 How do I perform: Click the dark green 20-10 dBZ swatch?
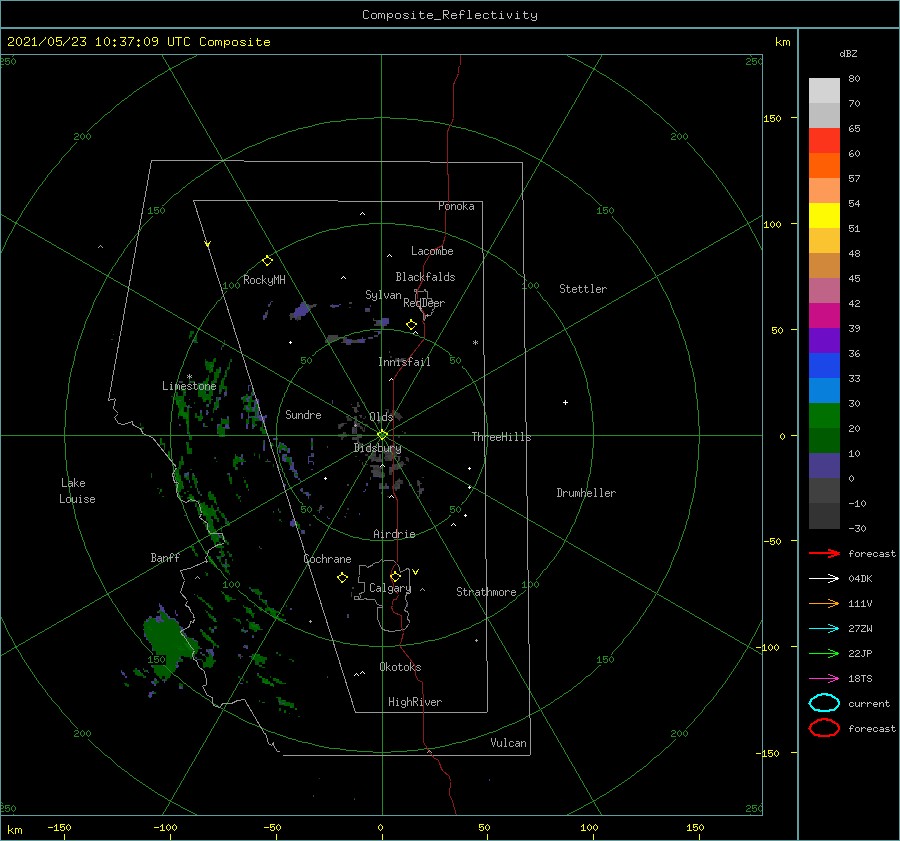pos(824,441)
